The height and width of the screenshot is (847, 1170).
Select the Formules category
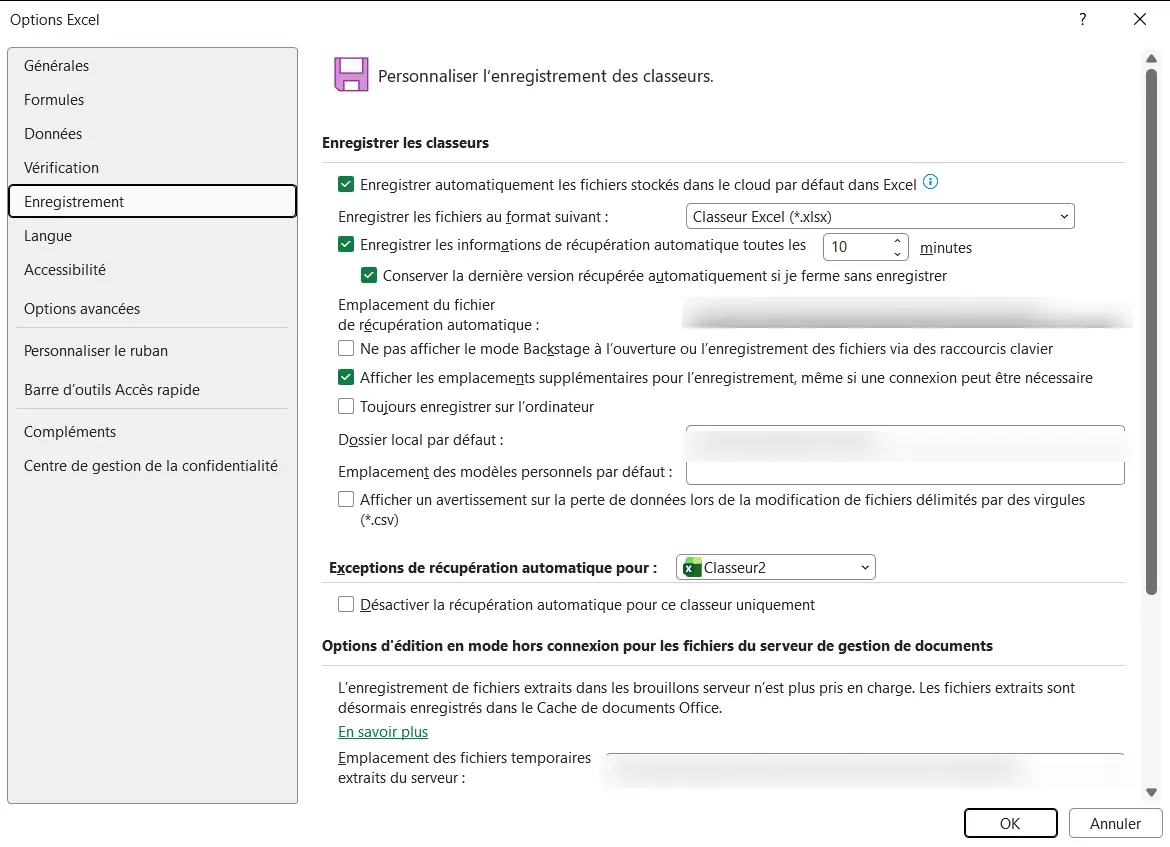[152, 100]
